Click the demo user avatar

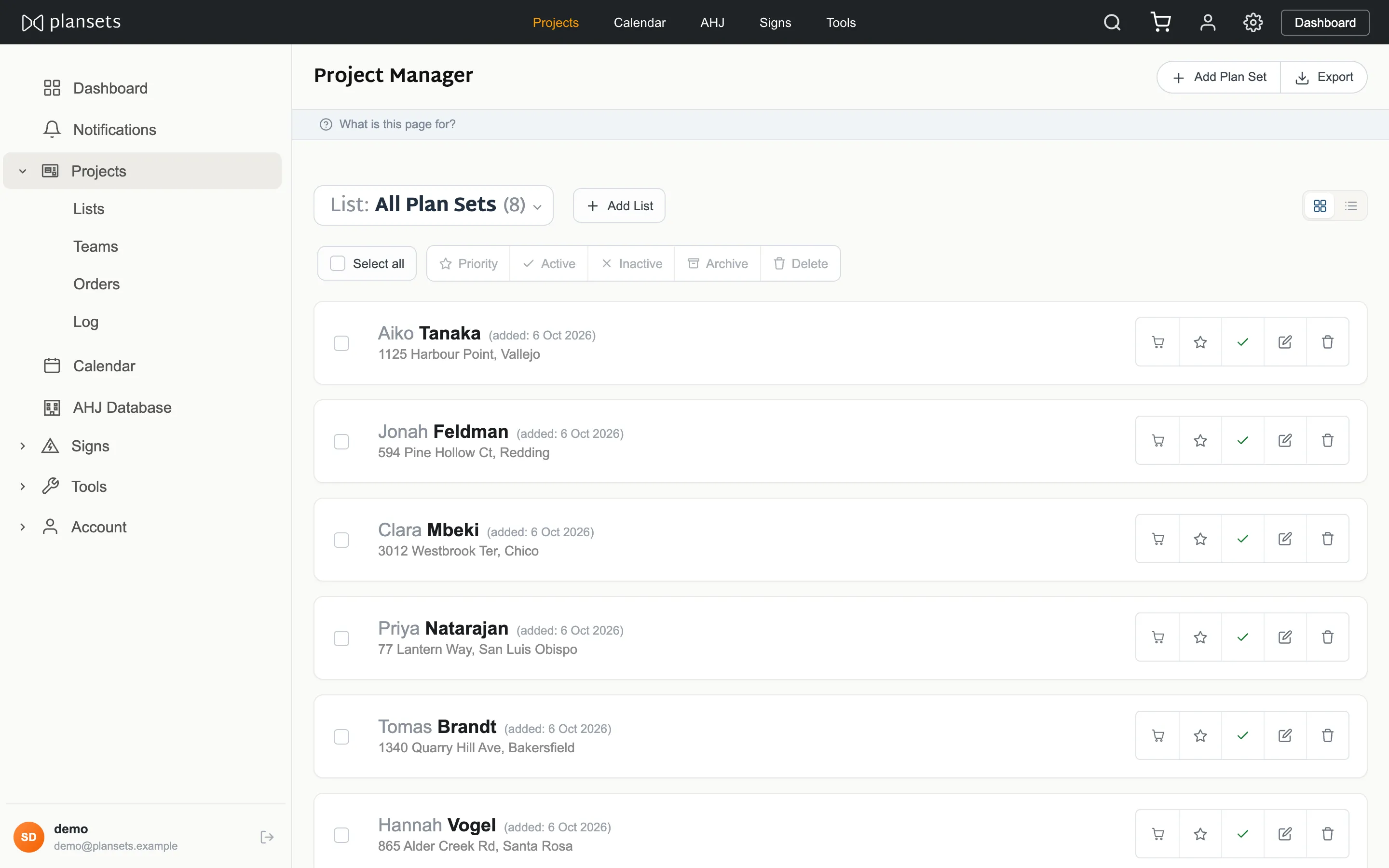tap(29, 837)
